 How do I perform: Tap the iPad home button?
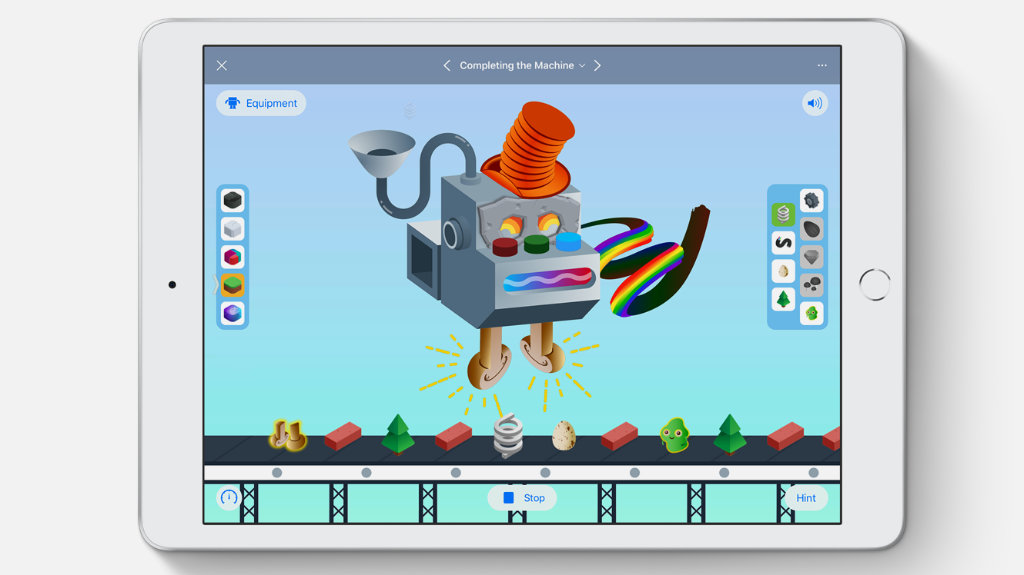pos(874,285)
